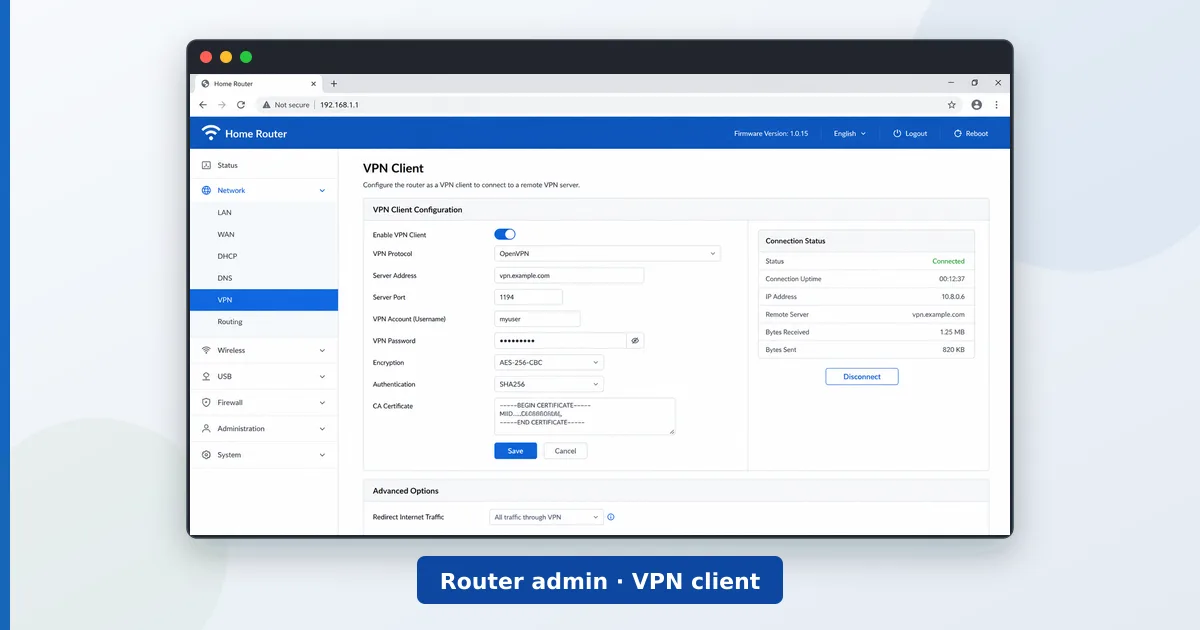Click the Disconnect button
This screenshot has width=1200, height=630.
[x=862, y=377]
